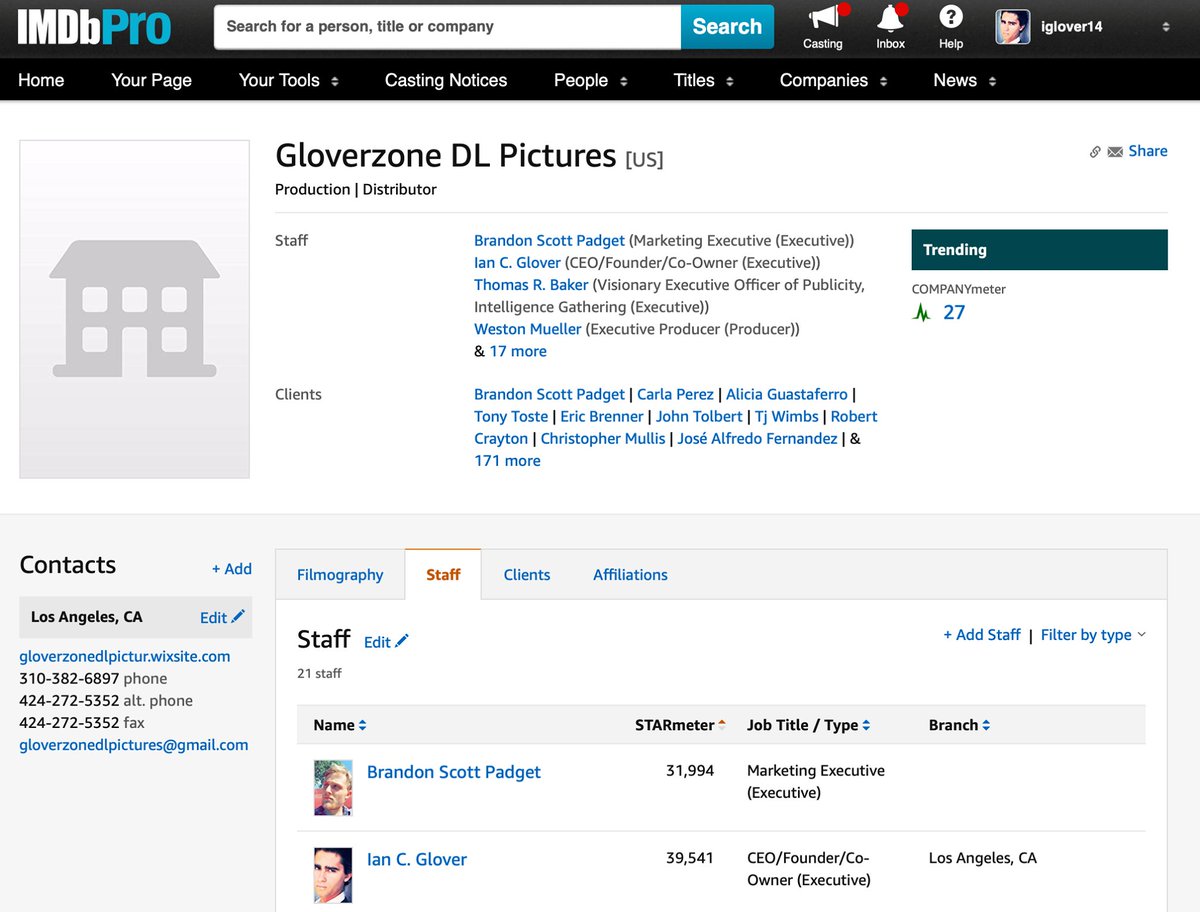Open John Tolbert client link

[x=699, y=417]
